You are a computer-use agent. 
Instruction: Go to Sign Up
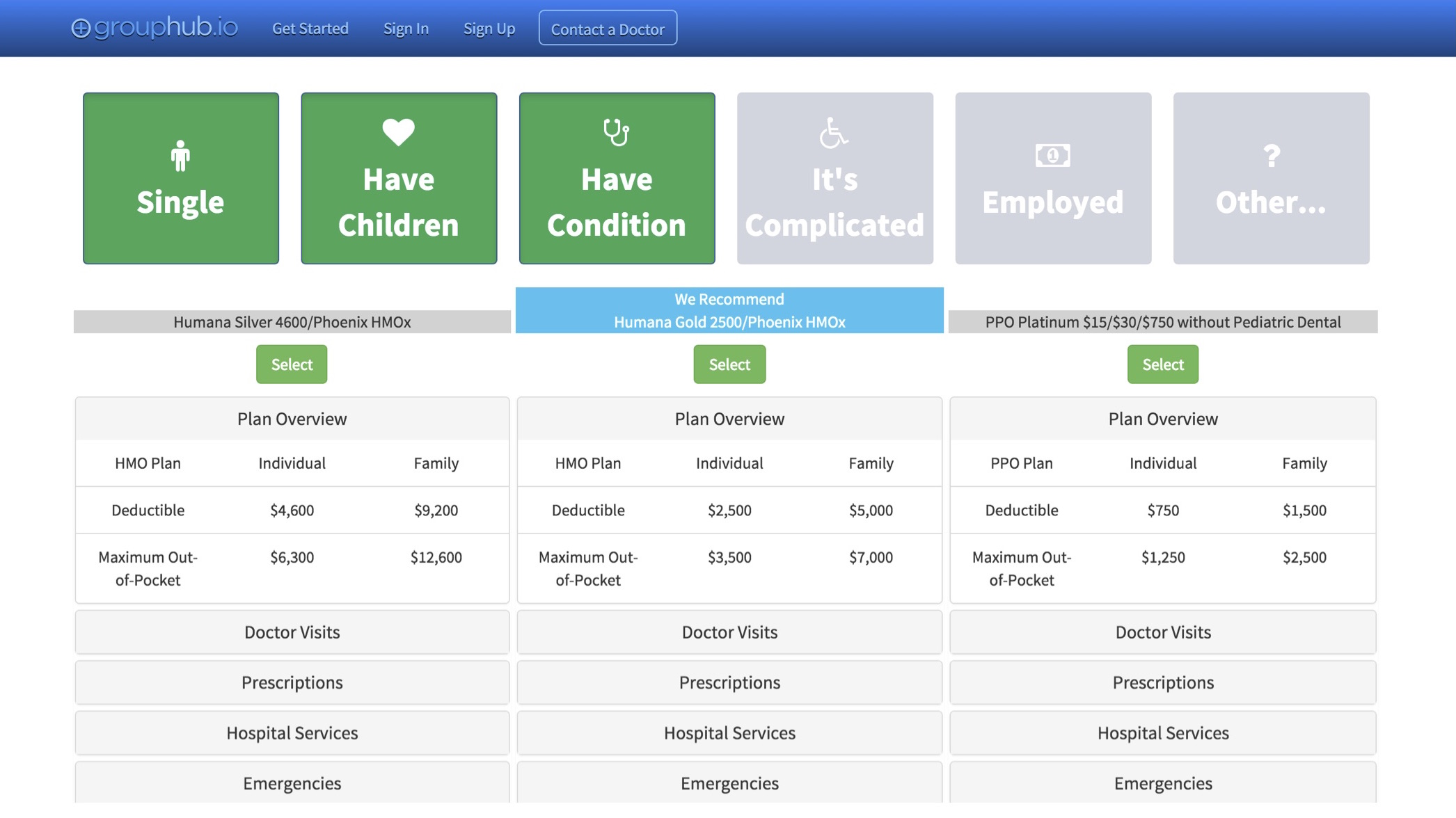point(489,29)
